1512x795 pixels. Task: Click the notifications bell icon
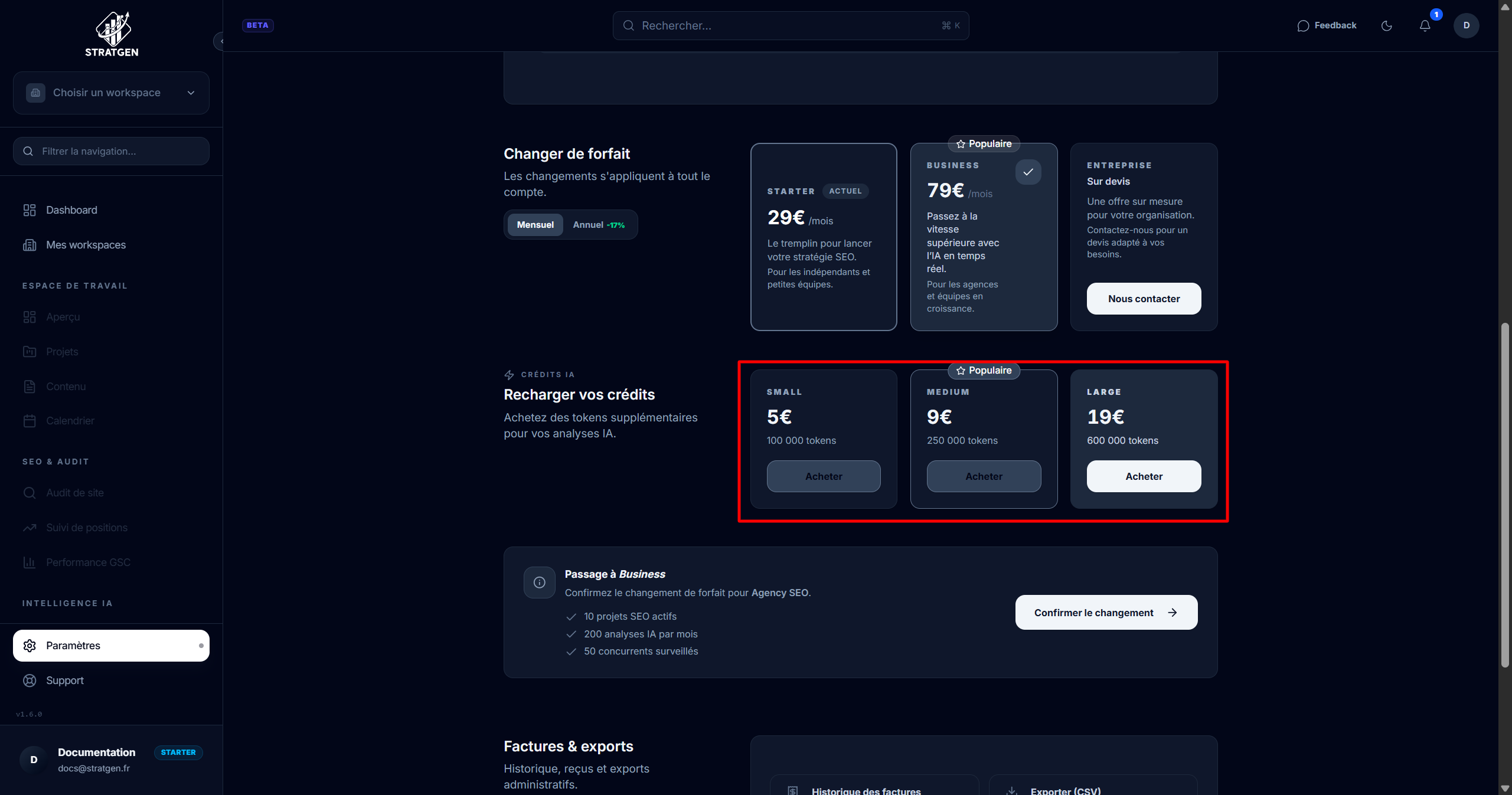coord(1425,25)
